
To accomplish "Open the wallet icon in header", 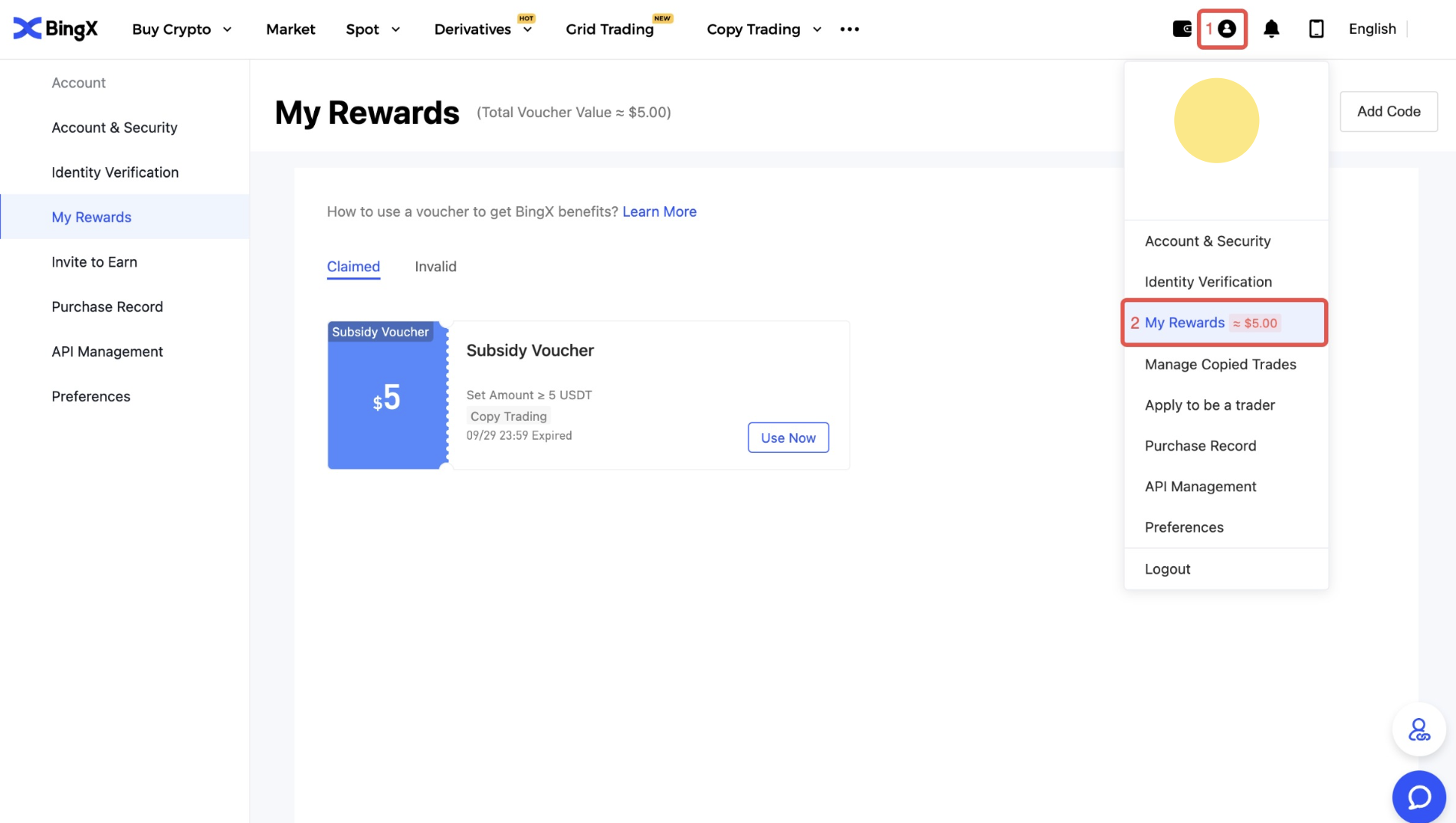I will 1182,29.
